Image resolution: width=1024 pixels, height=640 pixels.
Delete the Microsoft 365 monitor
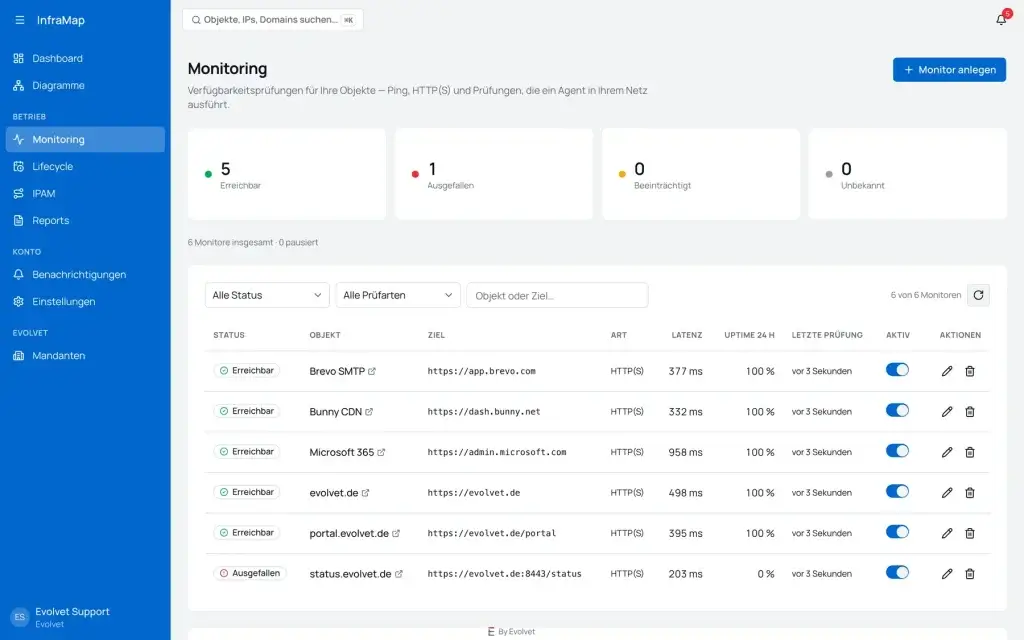tap(970, 452)
